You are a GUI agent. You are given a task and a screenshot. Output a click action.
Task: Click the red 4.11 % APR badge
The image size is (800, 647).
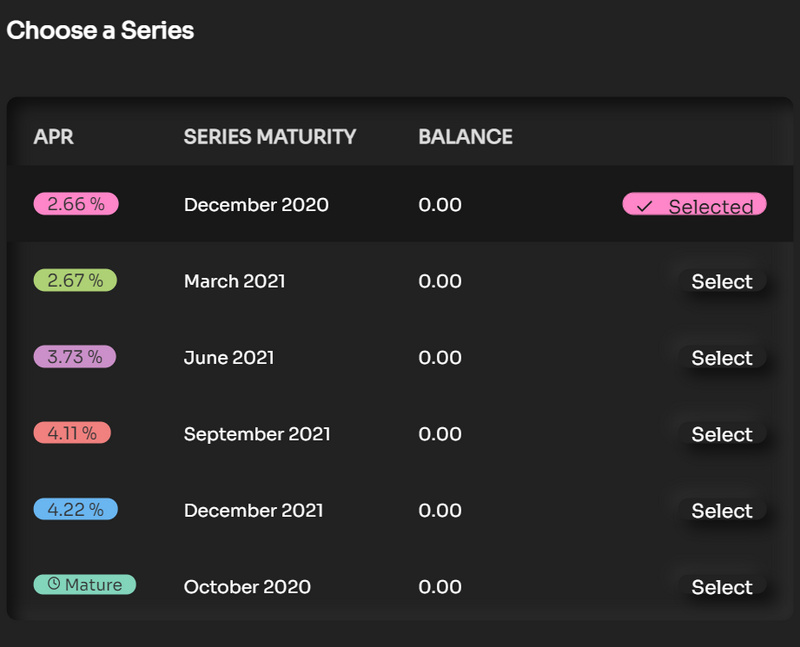(x=72, y=433)
